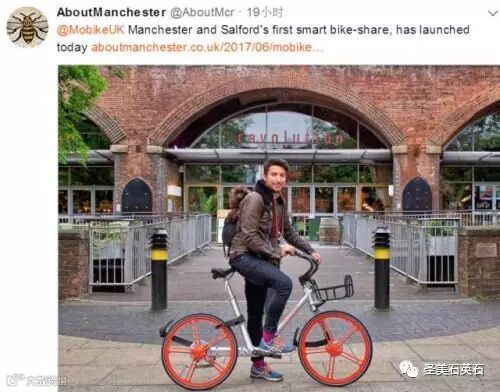This screenshot has height=392, width=500.
Task: Click the WeChat logo watermark
Action: point(409,369)
